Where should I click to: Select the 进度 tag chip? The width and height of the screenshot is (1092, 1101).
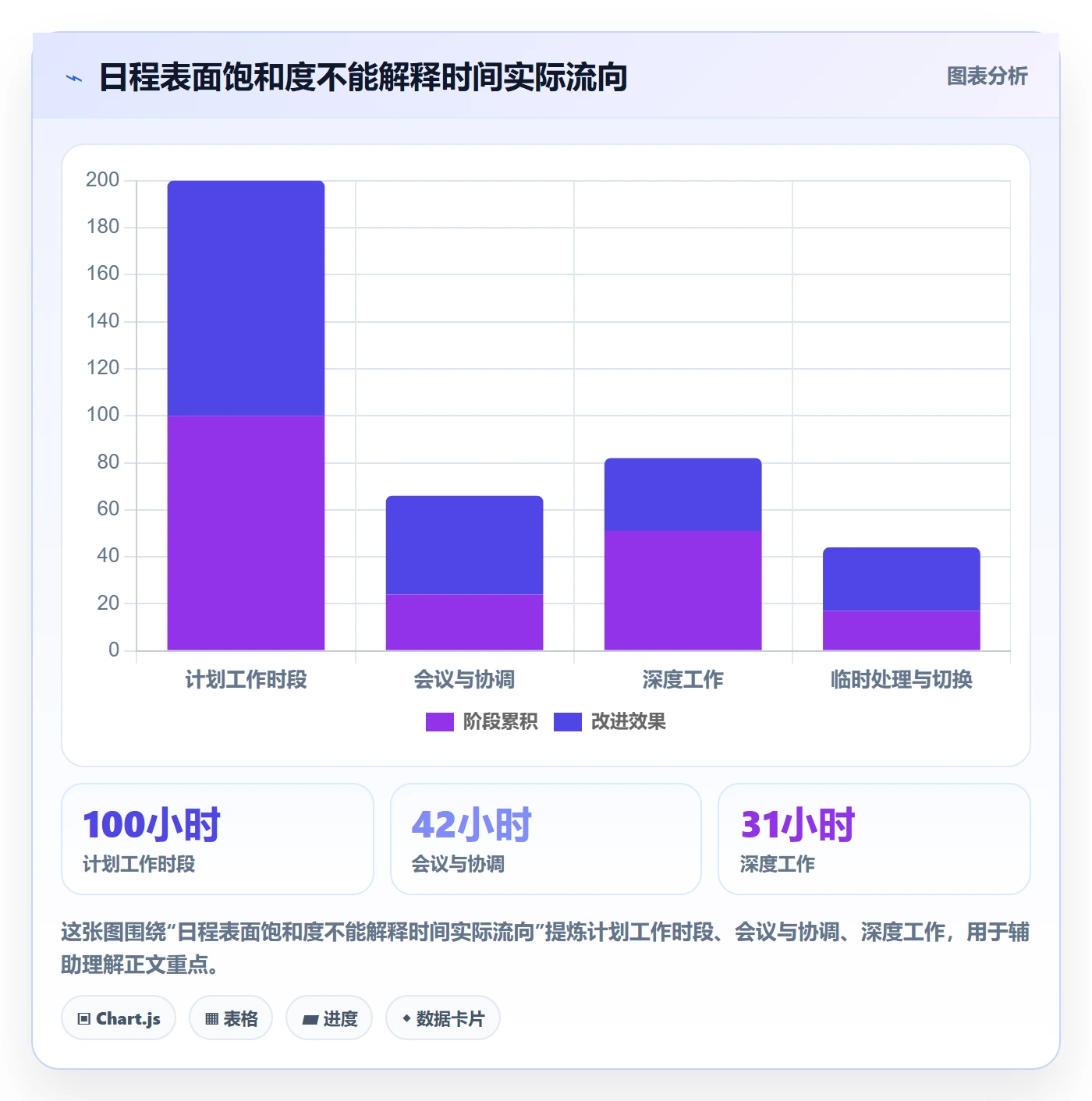pos(329,1018)
